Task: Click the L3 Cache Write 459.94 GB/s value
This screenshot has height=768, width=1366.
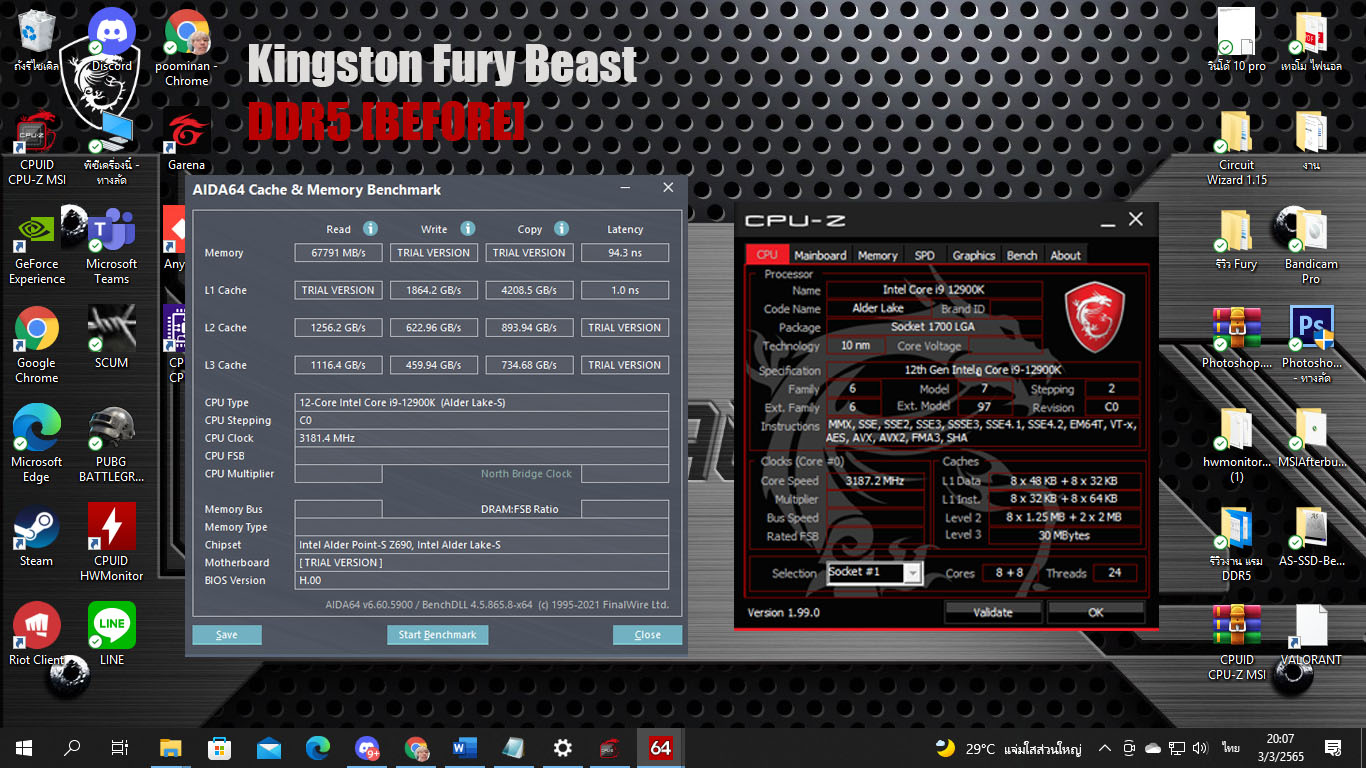Action: 434,365
